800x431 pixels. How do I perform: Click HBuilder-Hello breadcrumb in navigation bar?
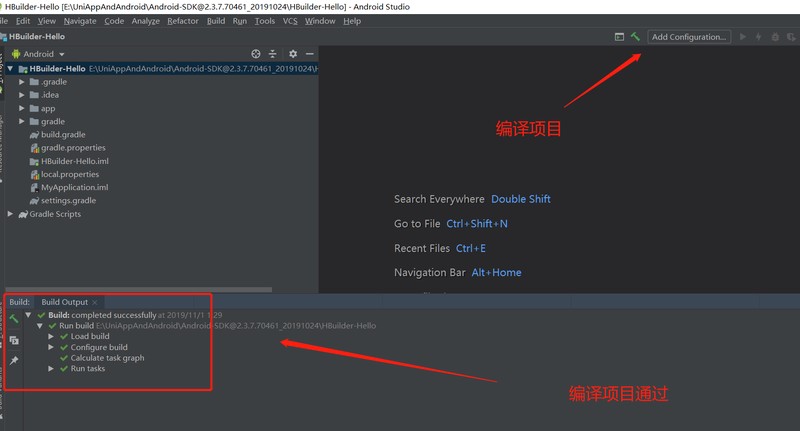tap(37, 37)
